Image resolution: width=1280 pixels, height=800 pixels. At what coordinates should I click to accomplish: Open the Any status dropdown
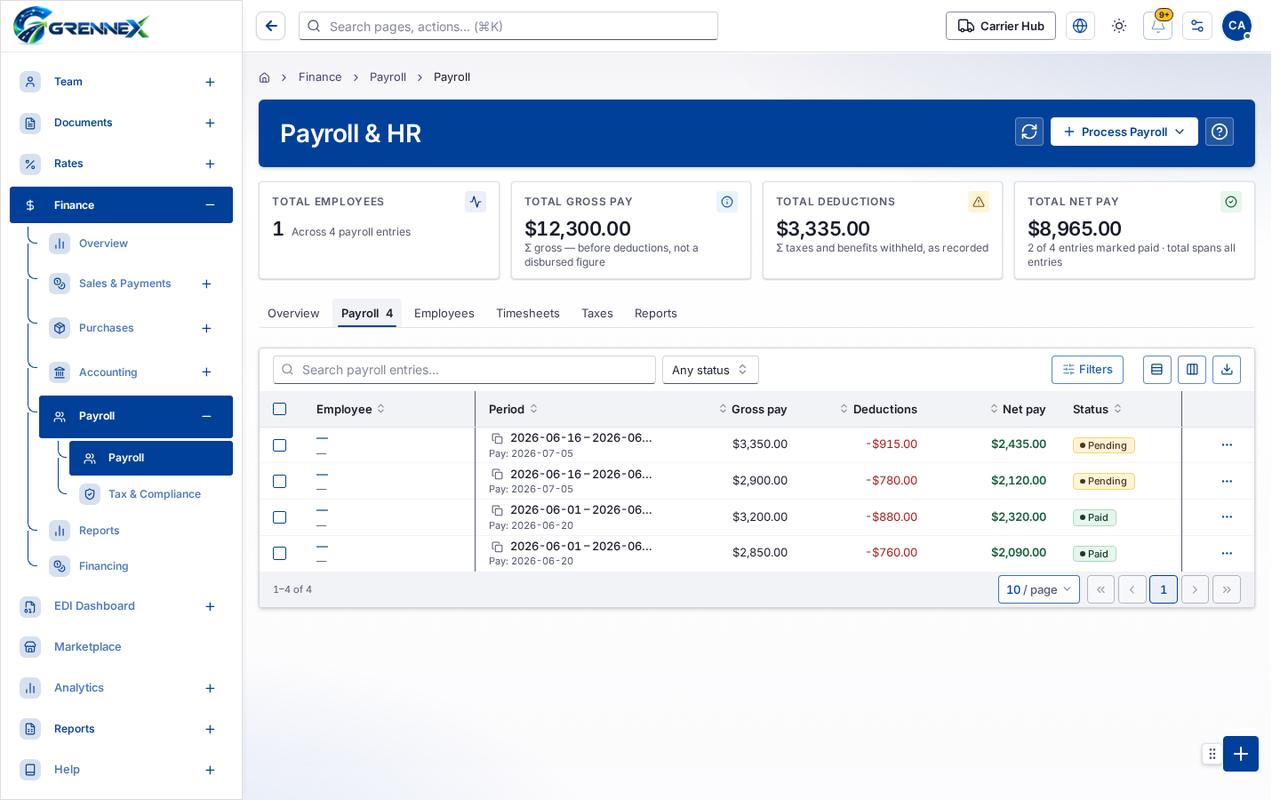[710, 370]
